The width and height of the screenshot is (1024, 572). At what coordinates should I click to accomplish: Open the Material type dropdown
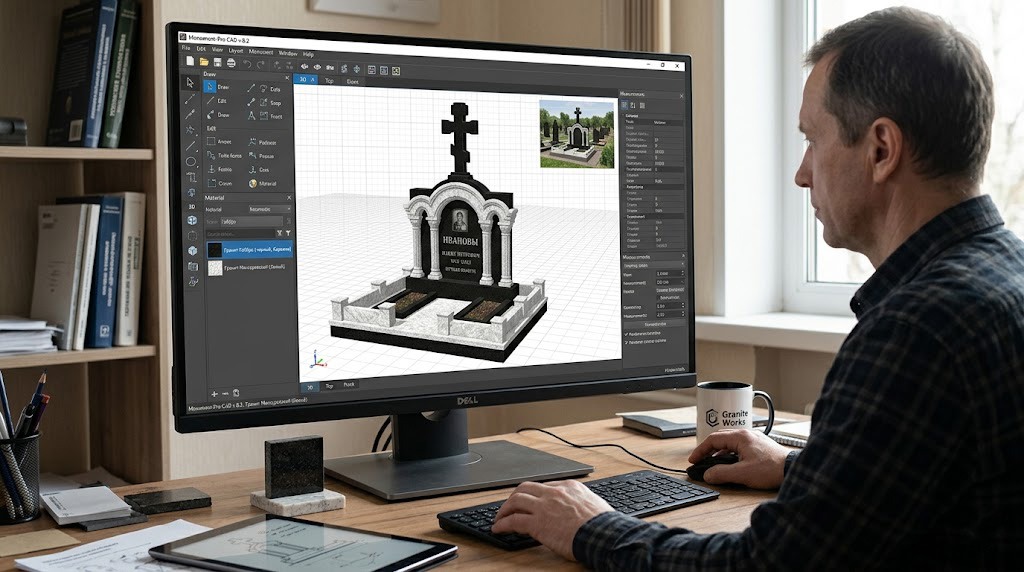(270, 209)
